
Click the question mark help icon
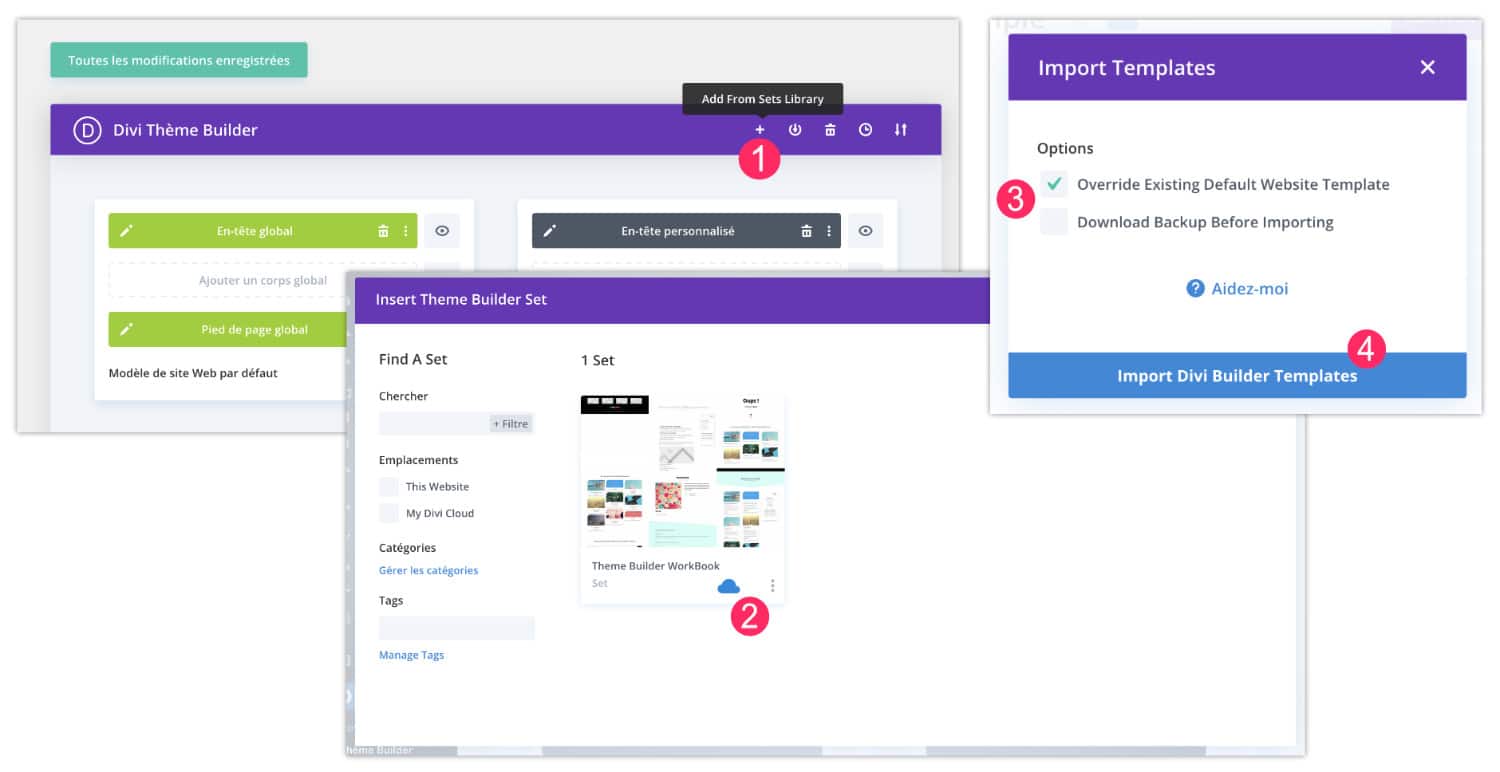tap(1195, 288)
